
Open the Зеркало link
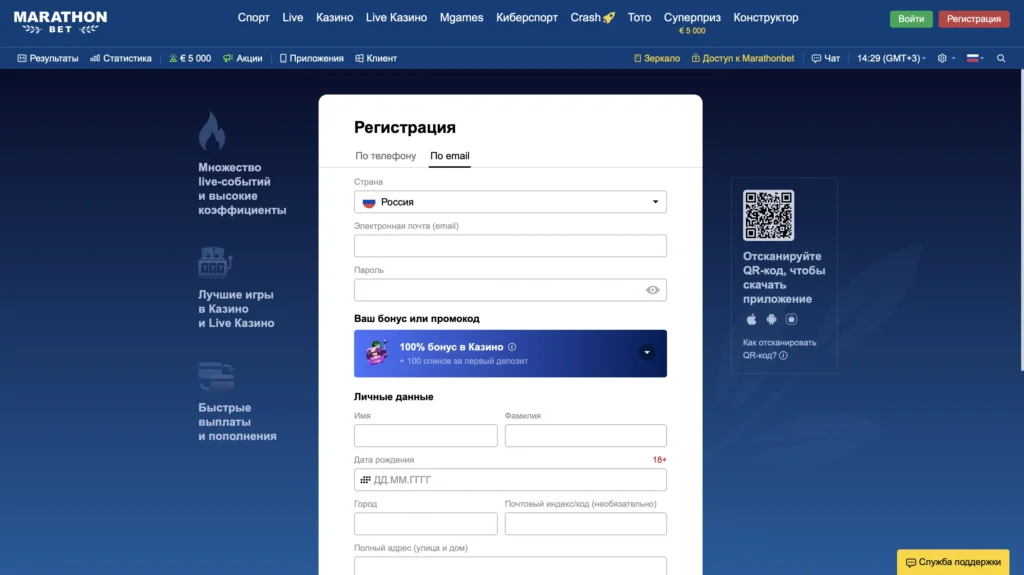(x=657, y=58)
